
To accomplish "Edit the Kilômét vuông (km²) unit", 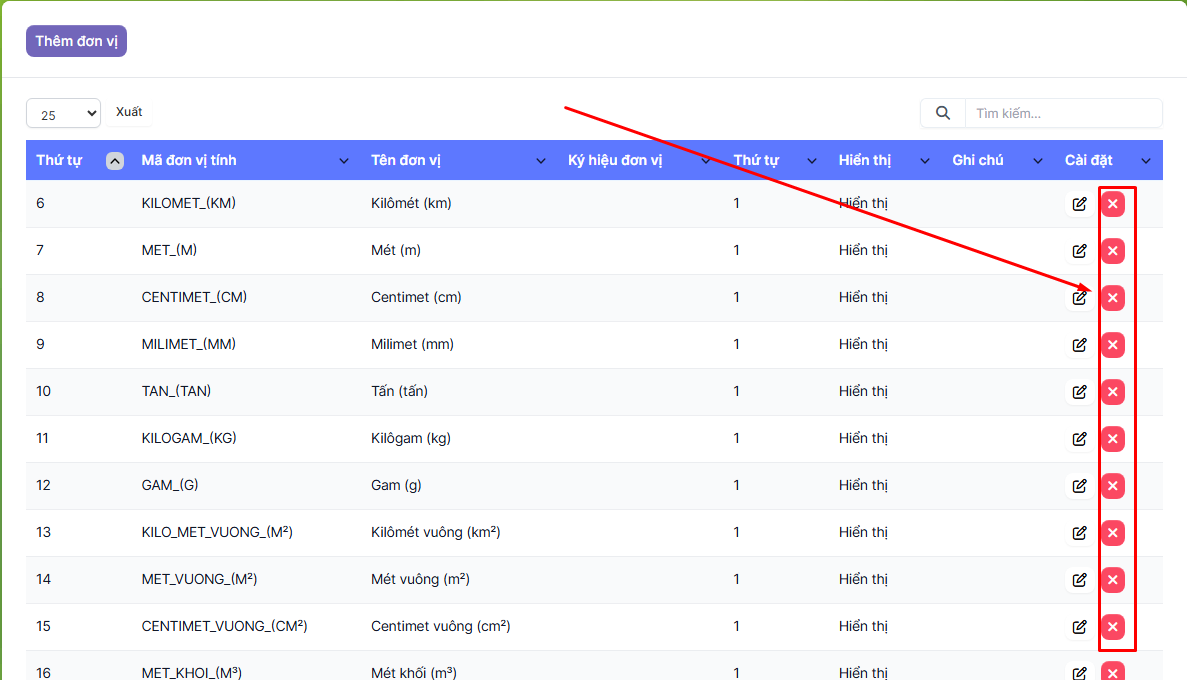I will (x=1079, y=533).
